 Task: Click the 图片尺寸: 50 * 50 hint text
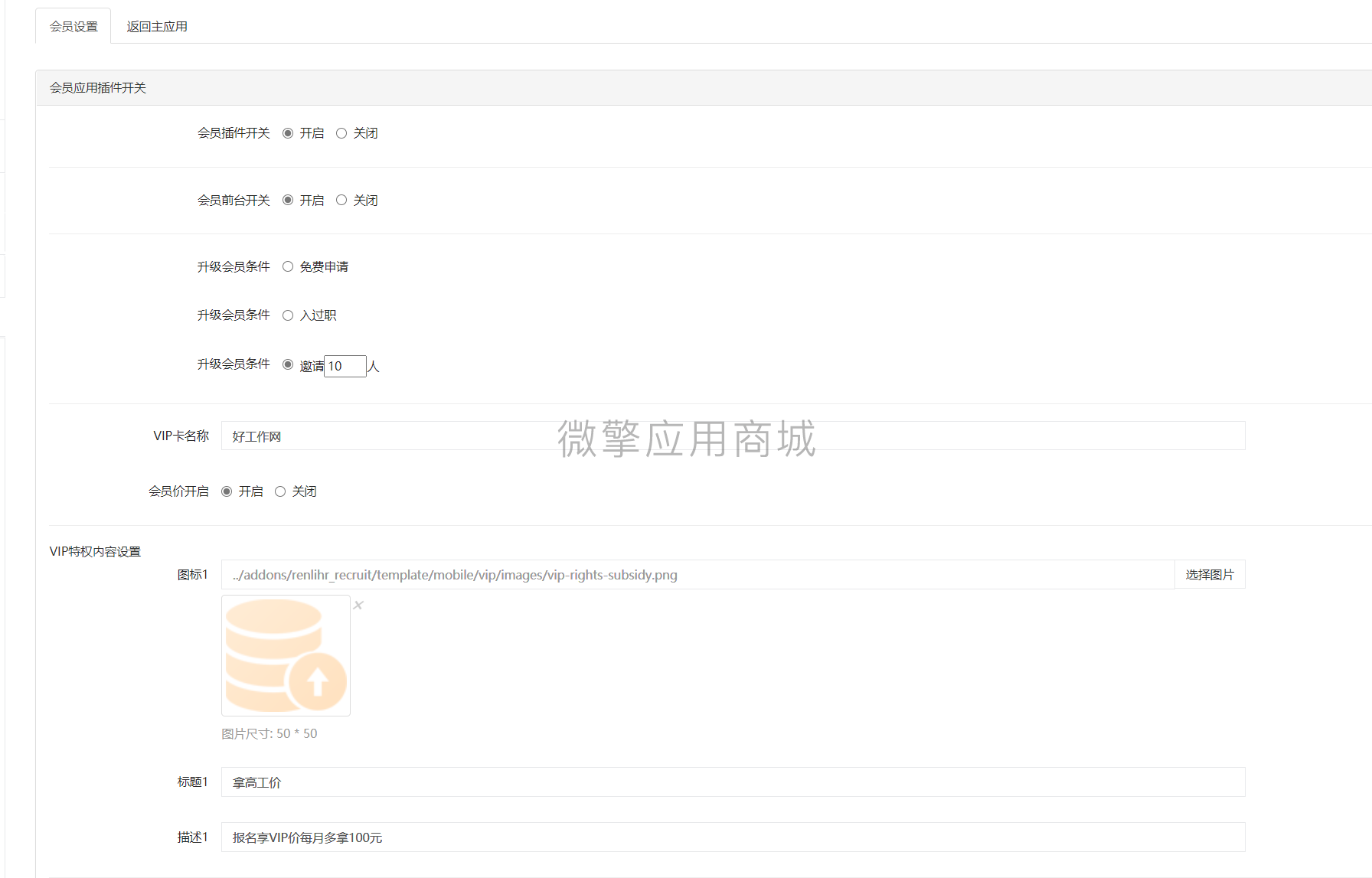coord(269,733)
